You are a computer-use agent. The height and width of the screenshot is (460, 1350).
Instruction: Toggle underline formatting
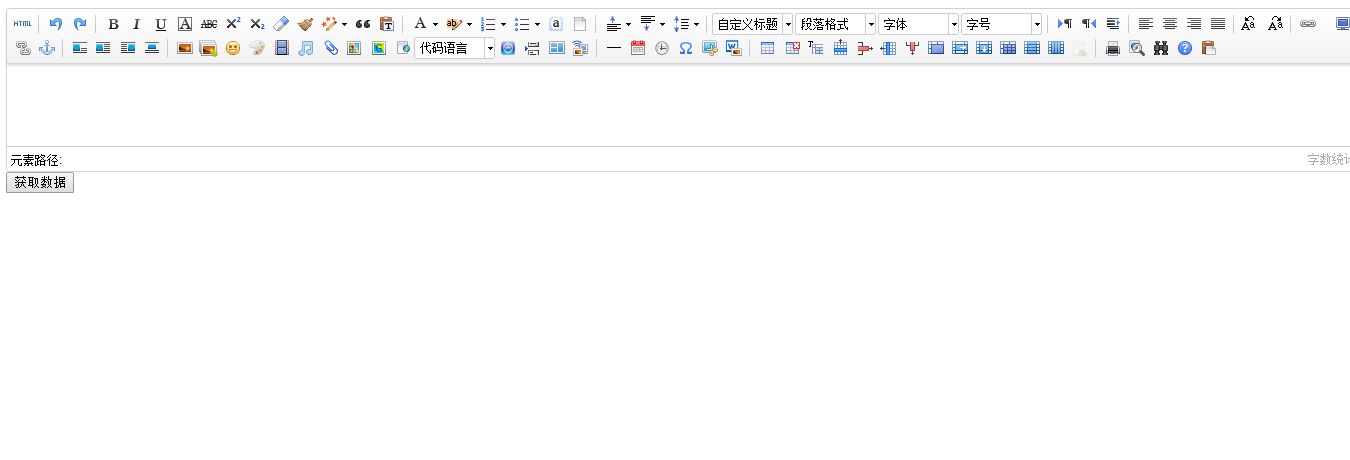point(161,24)
